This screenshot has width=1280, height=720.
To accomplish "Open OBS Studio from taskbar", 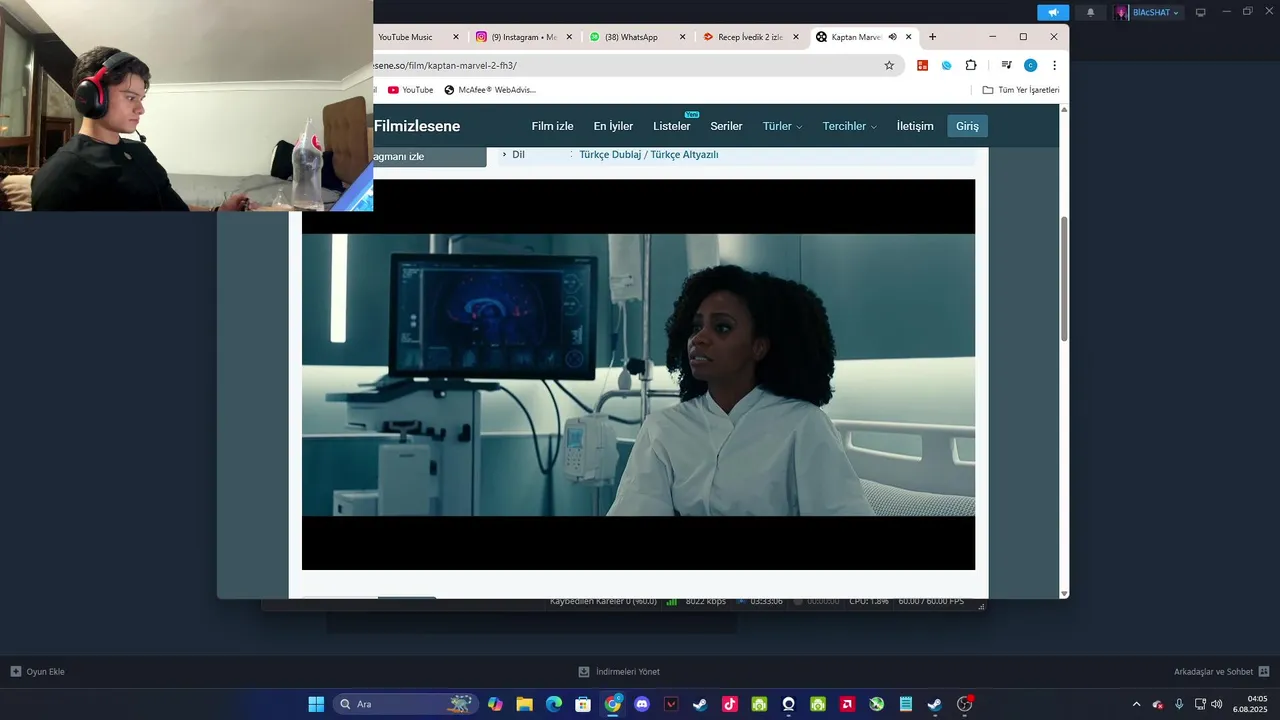I will pyautogui.click(x=964, y=704).
